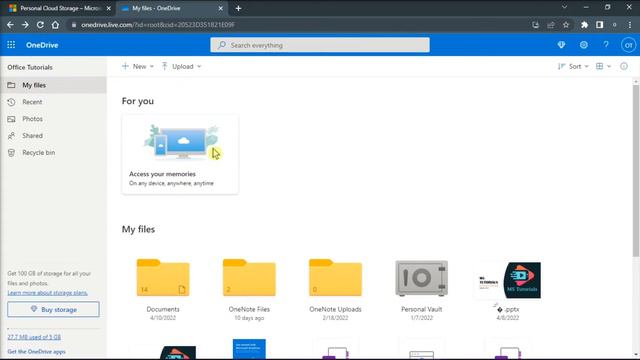The image size is (640, 360).
Task: Open Chrome three-dot menu
Action: (630, 25)
